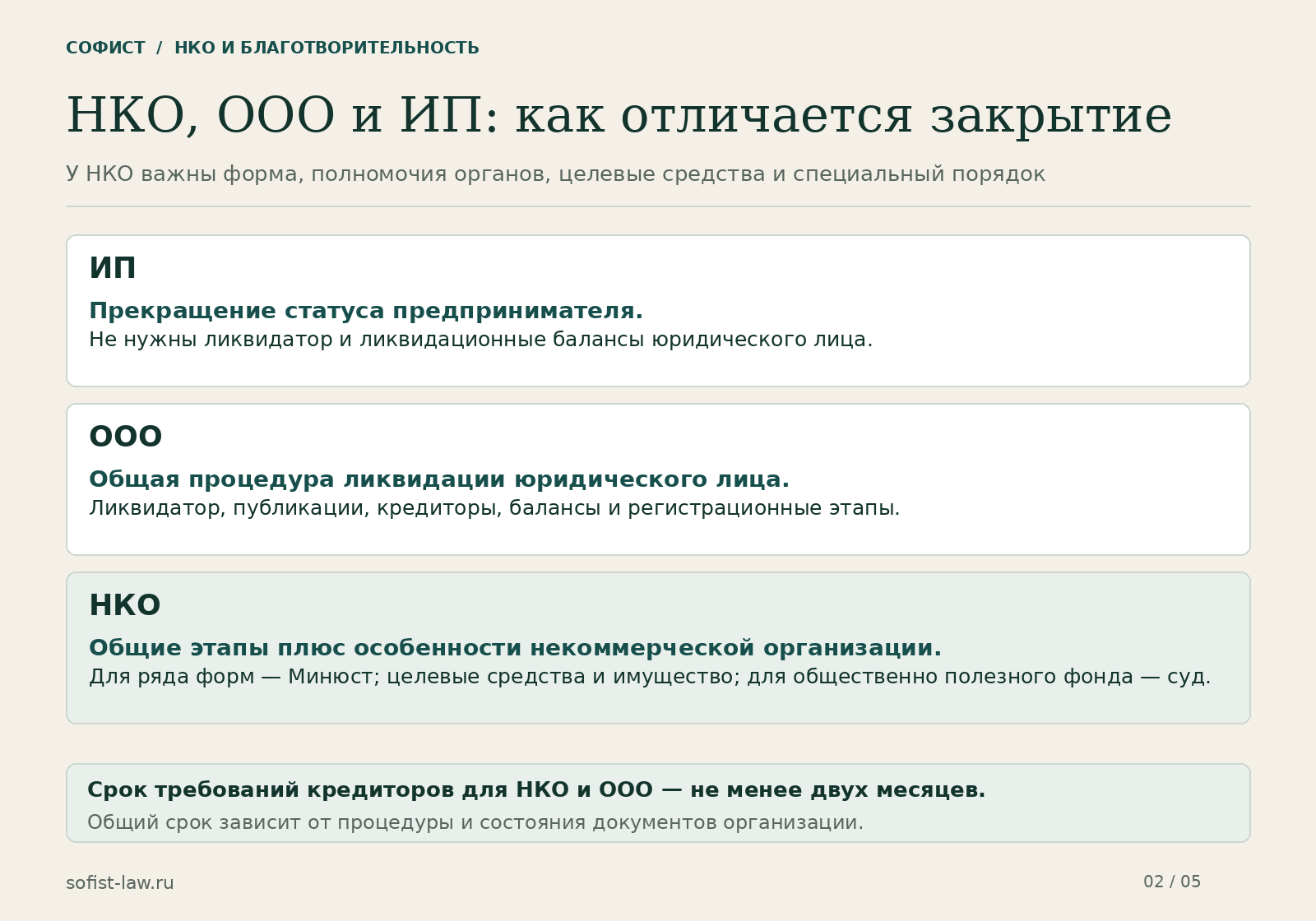The image size is (1316, 921).
Task: Click the 02 / 05 page counter
Action: point(1172,882)
